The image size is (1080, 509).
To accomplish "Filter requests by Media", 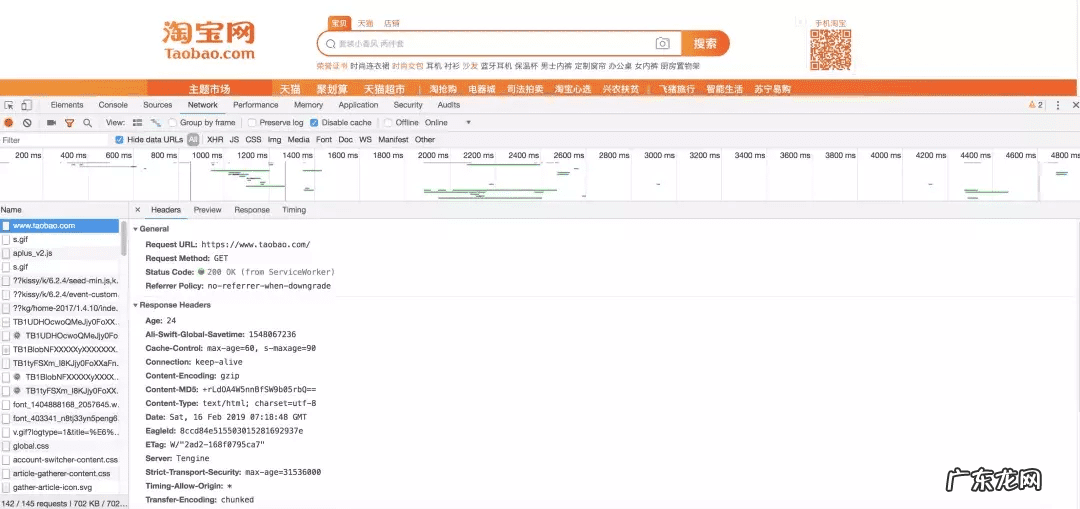I will tap(299, 140).
